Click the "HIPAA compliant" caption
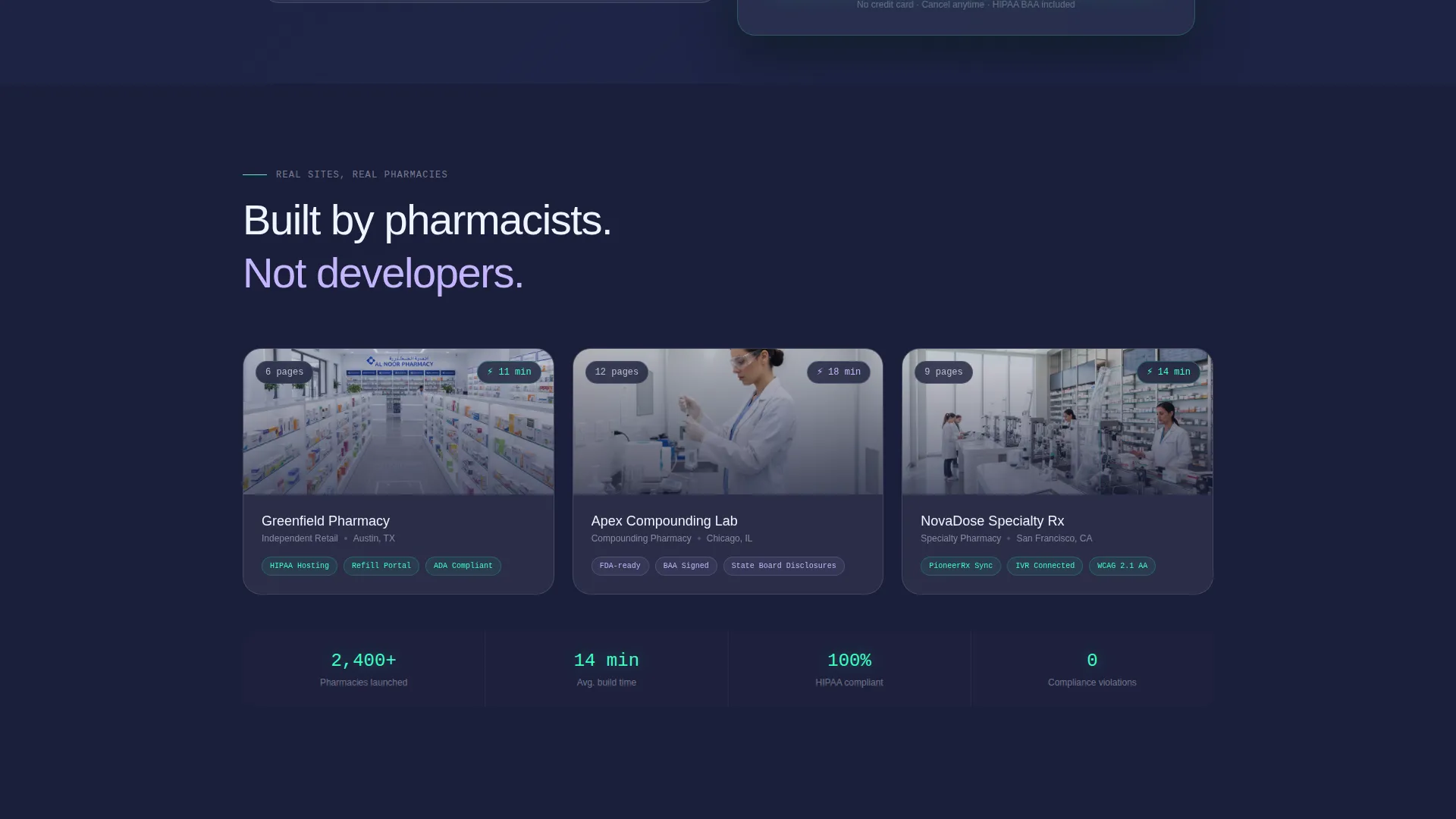This screenshot has width=1456, height=819. (849, 682)
